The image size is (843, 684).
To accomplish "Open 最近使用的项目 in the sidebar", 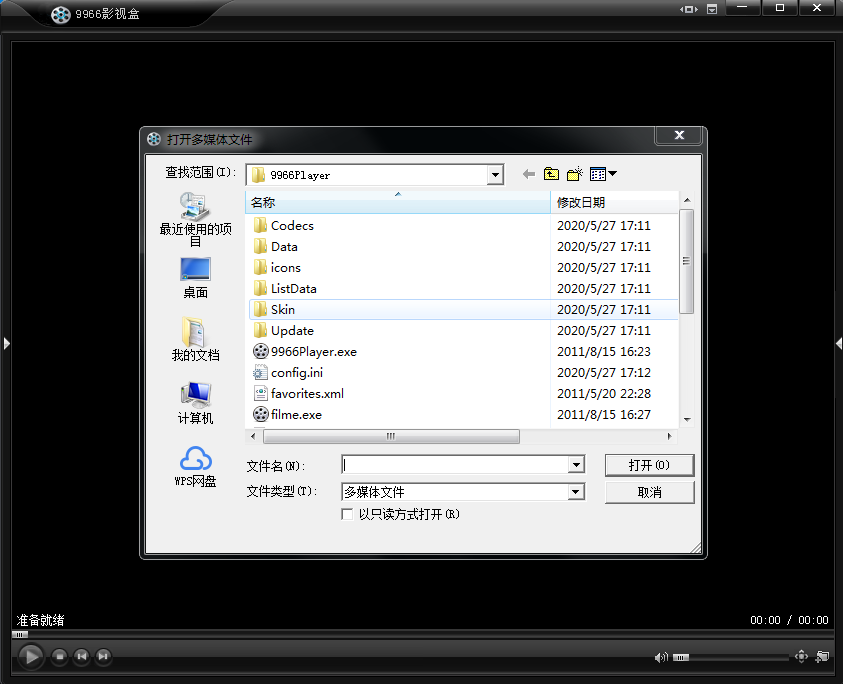I will pos(195,219).
